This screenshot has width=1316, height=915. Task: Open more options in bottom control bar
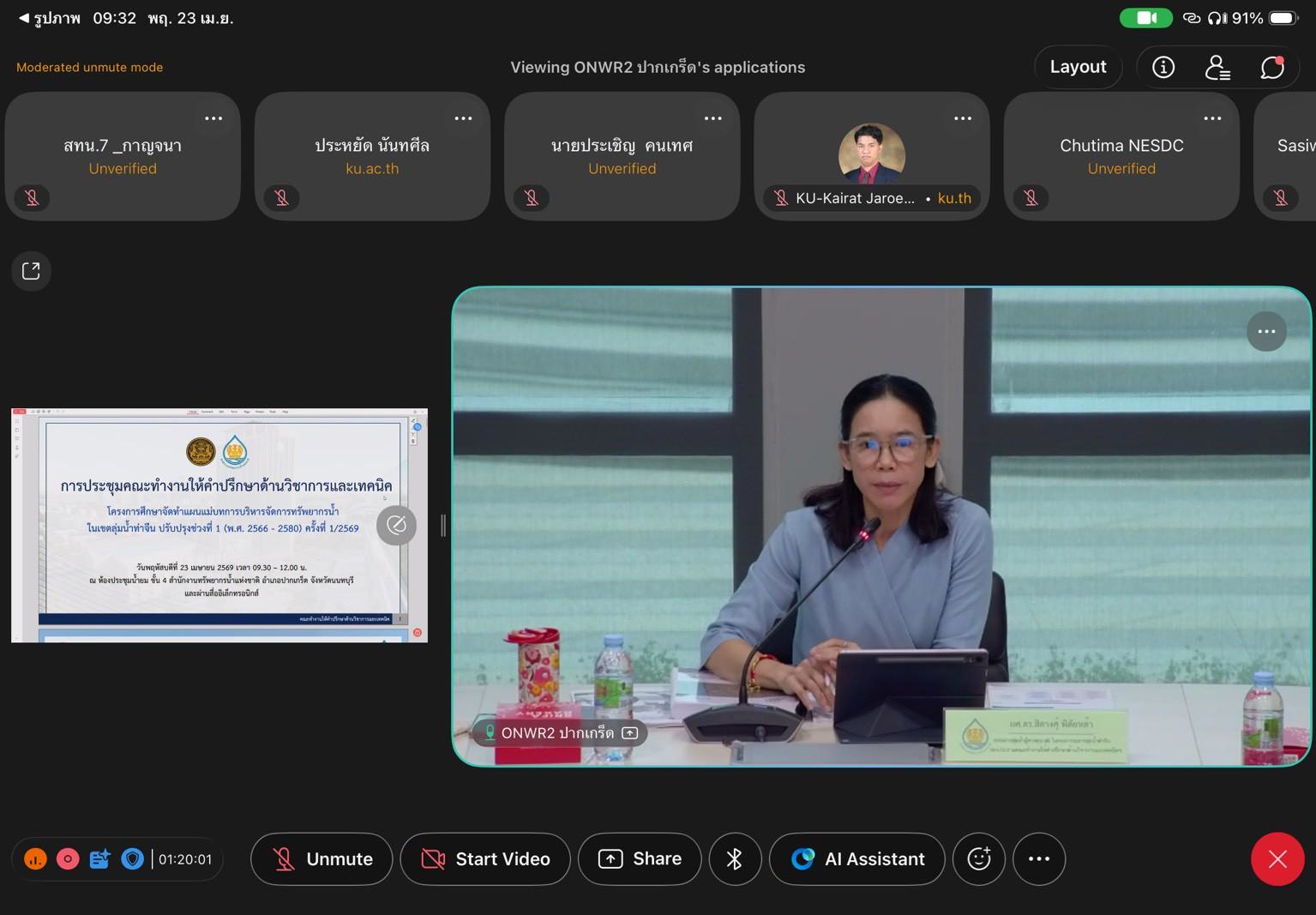(1038, 858)
